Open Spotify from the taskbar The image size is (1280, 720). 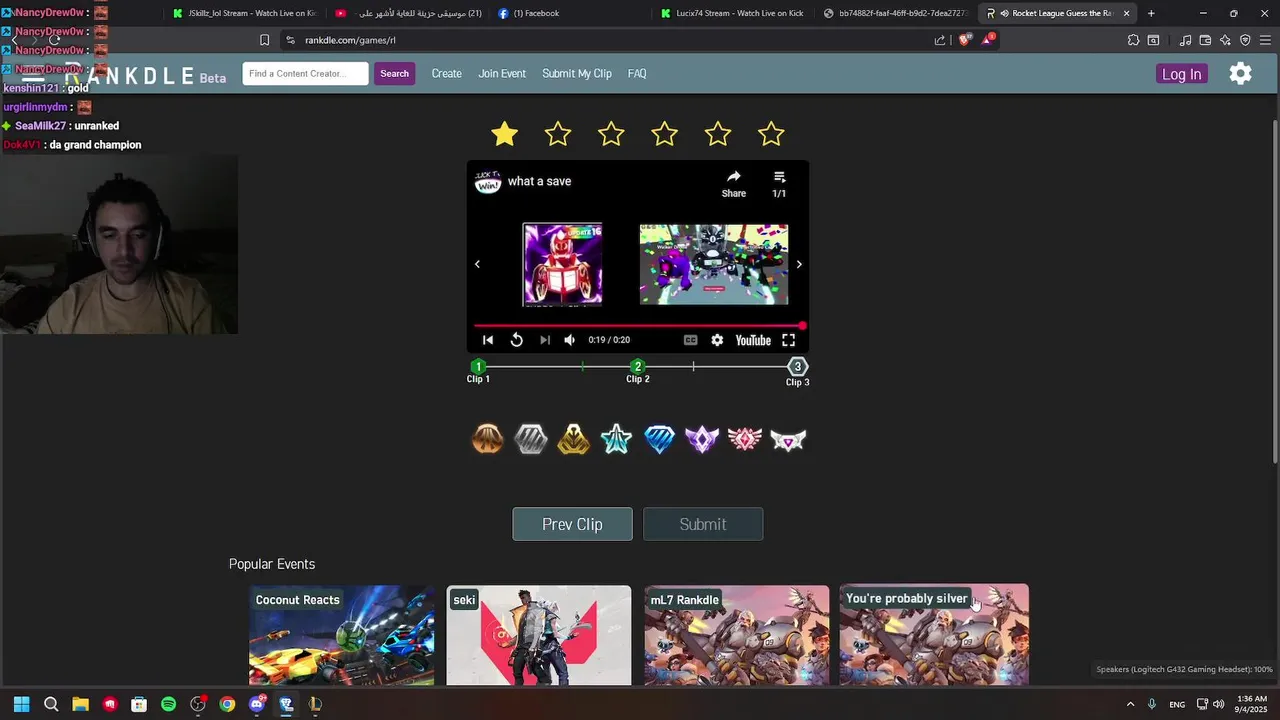tap(169, 704)
